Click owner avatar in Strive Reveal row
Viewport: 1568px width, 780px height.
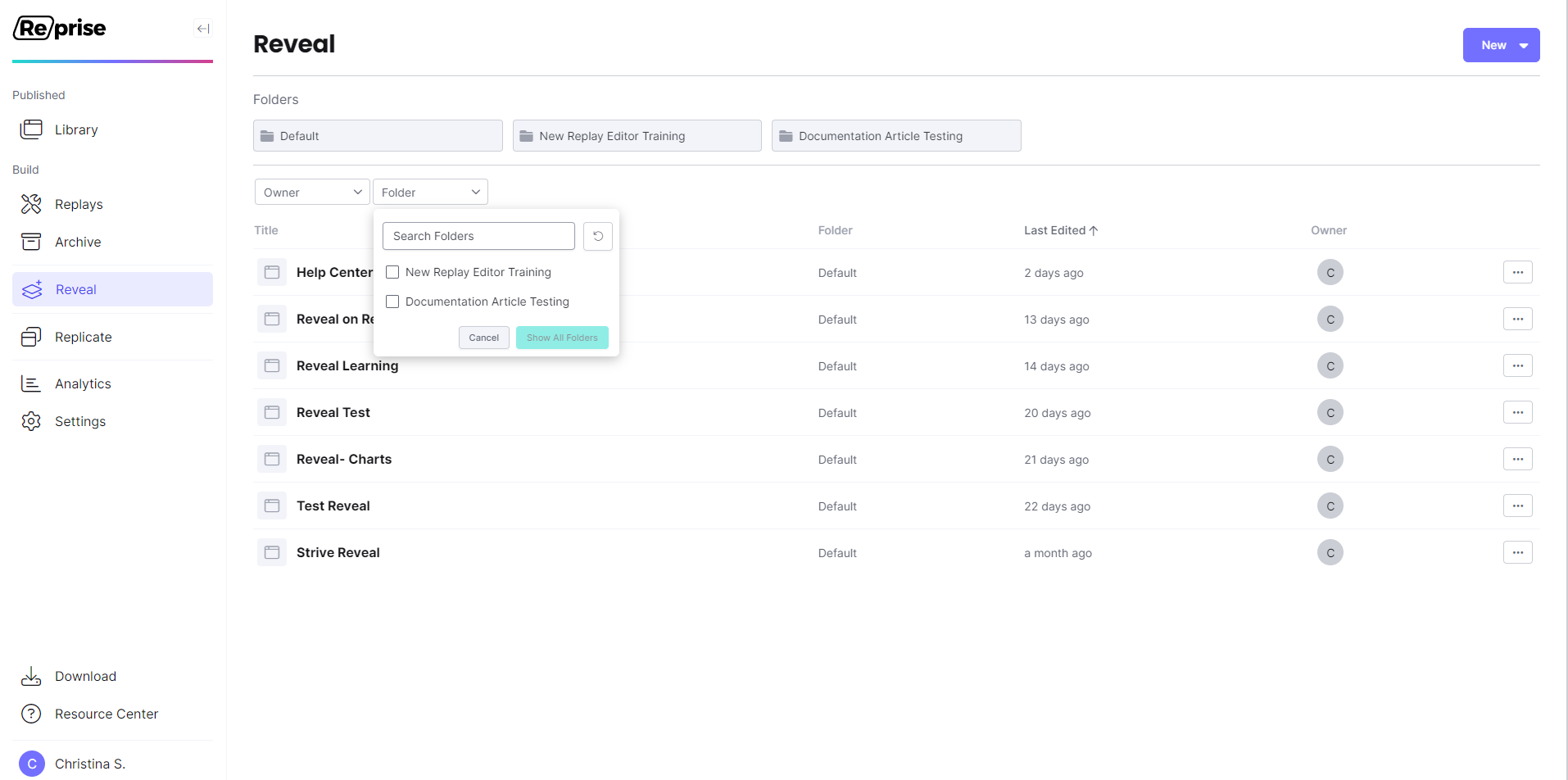[1330, 552]
